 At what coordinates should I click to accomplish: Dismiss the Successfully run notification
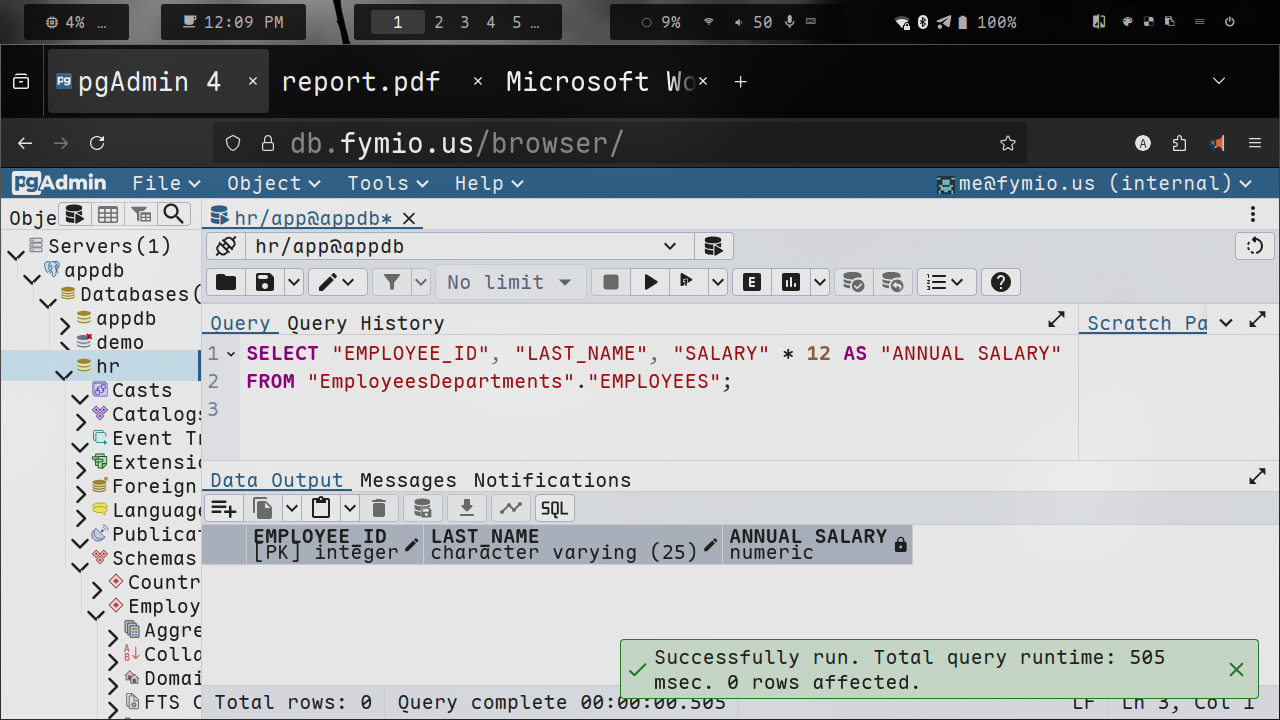click(x=1236, y=669)
